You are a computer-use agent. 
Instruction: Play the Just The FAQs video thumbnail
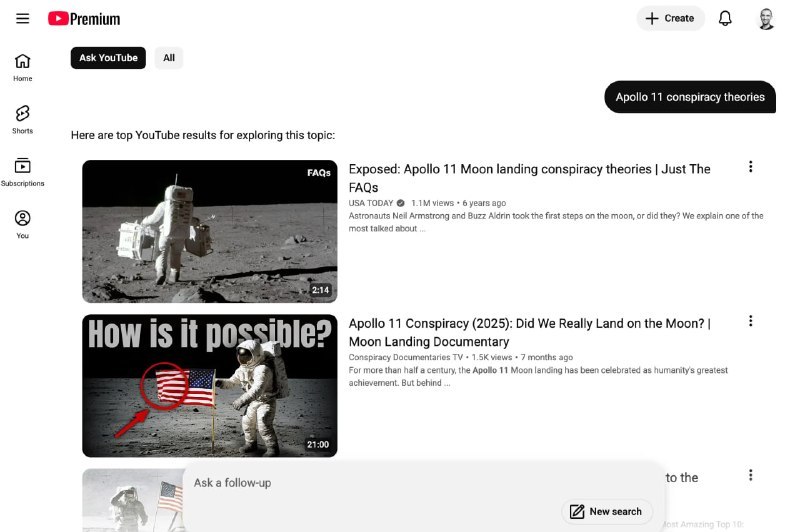tap(210, 231)
